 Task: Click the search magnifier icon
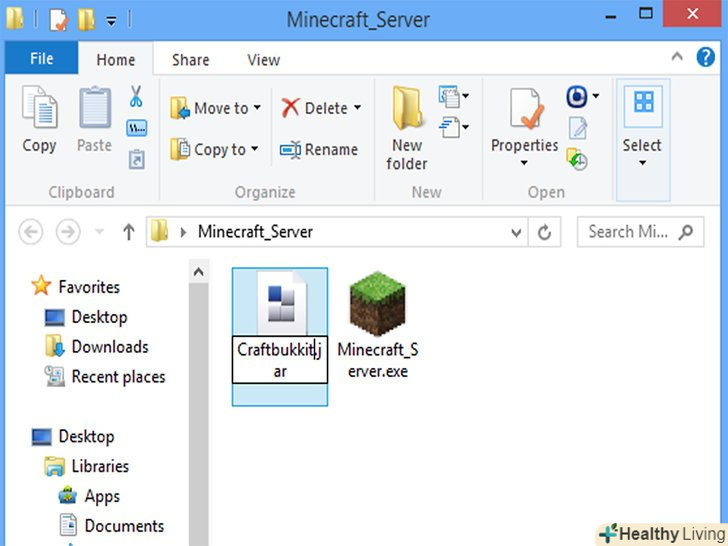686,231
